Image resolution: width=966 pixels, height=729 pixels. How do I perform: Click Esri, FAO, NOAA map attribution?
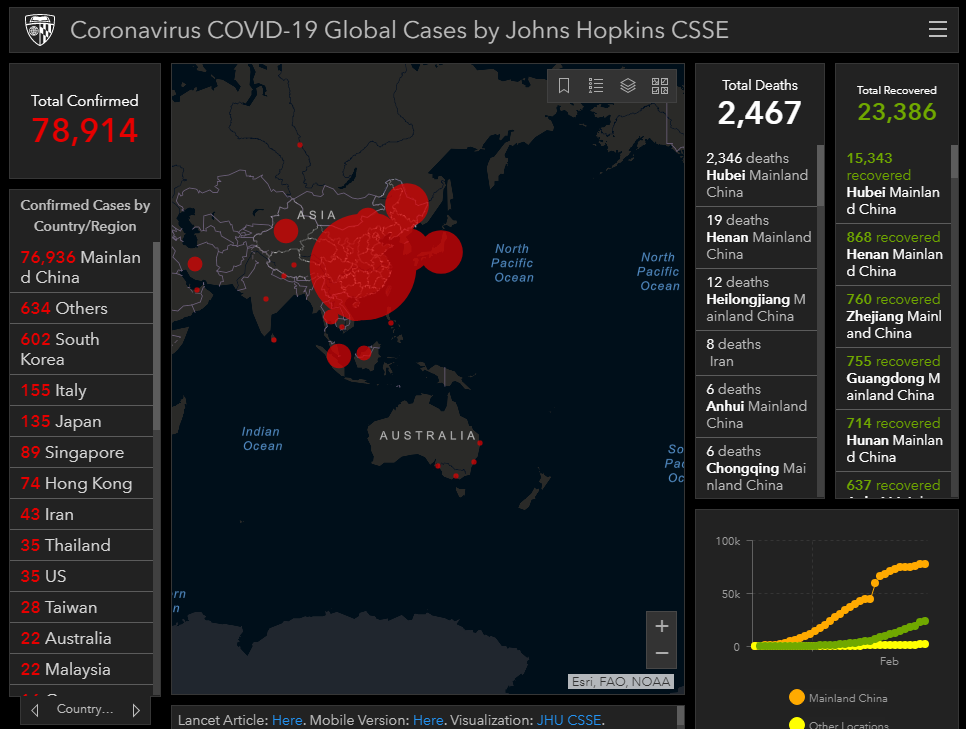click(620, 682)
